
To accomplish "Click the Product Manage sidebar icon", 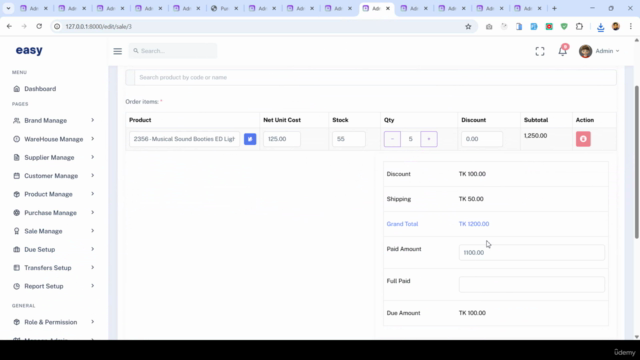I will (x=16, y=194).
